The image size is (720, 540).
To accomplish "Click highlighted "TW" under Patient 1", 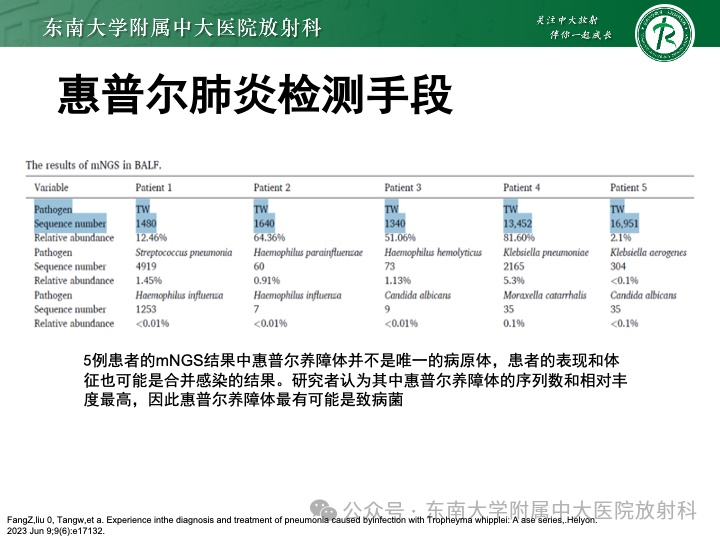I will tap(143, 209).
